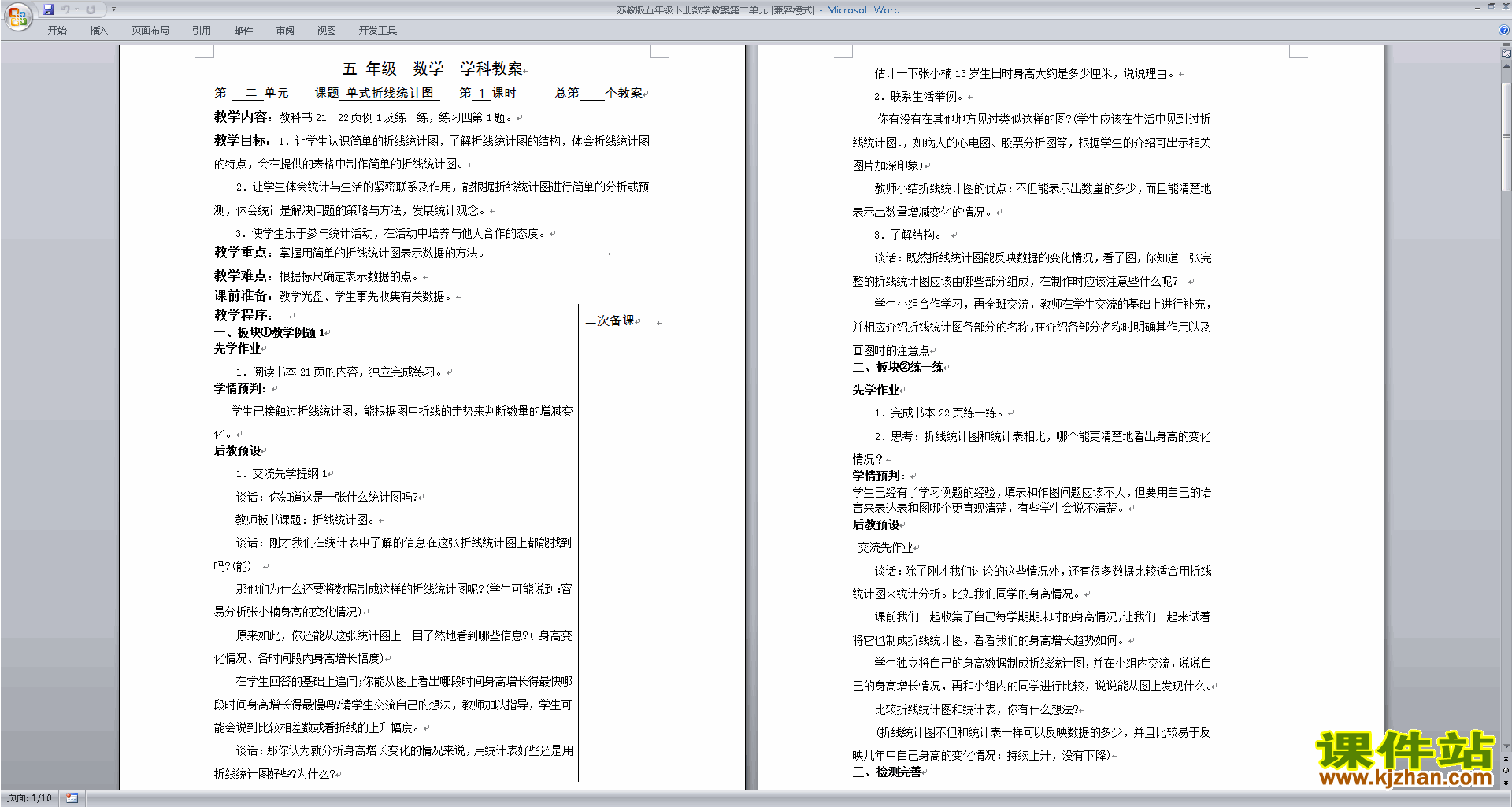
Task: Click the line 1. 交流先学提纲 1
Action: [282, 473]
